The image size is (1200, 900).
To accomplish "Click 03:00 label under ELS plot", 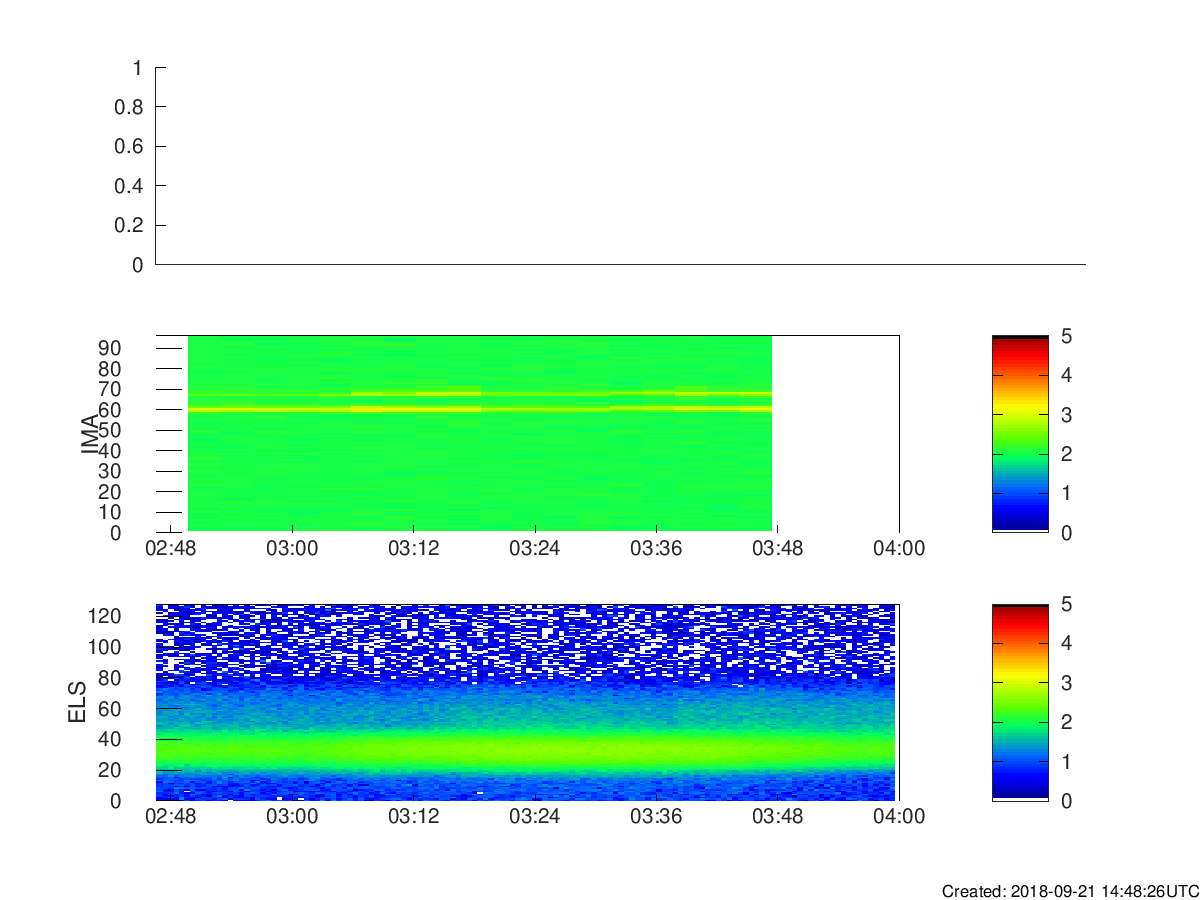I will [292, 816].
